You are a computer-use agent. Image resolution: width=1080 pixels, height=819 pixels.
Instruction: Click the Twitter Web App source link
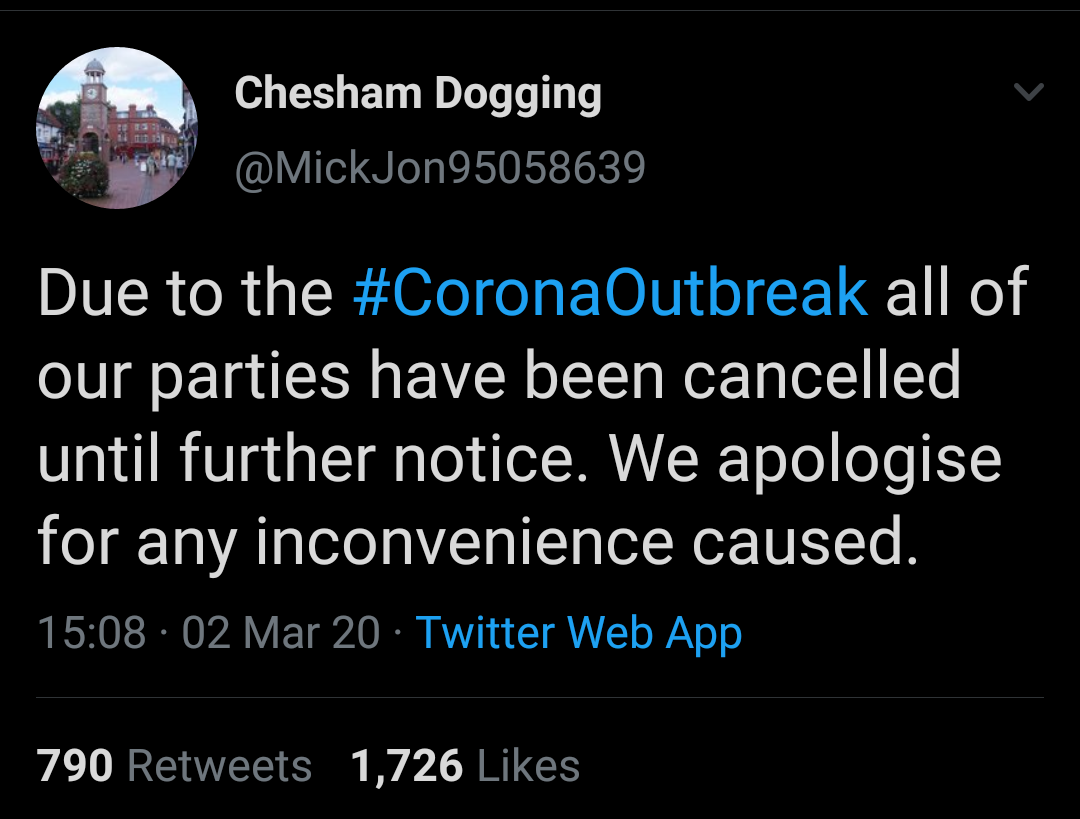click(x=578, y=633)
